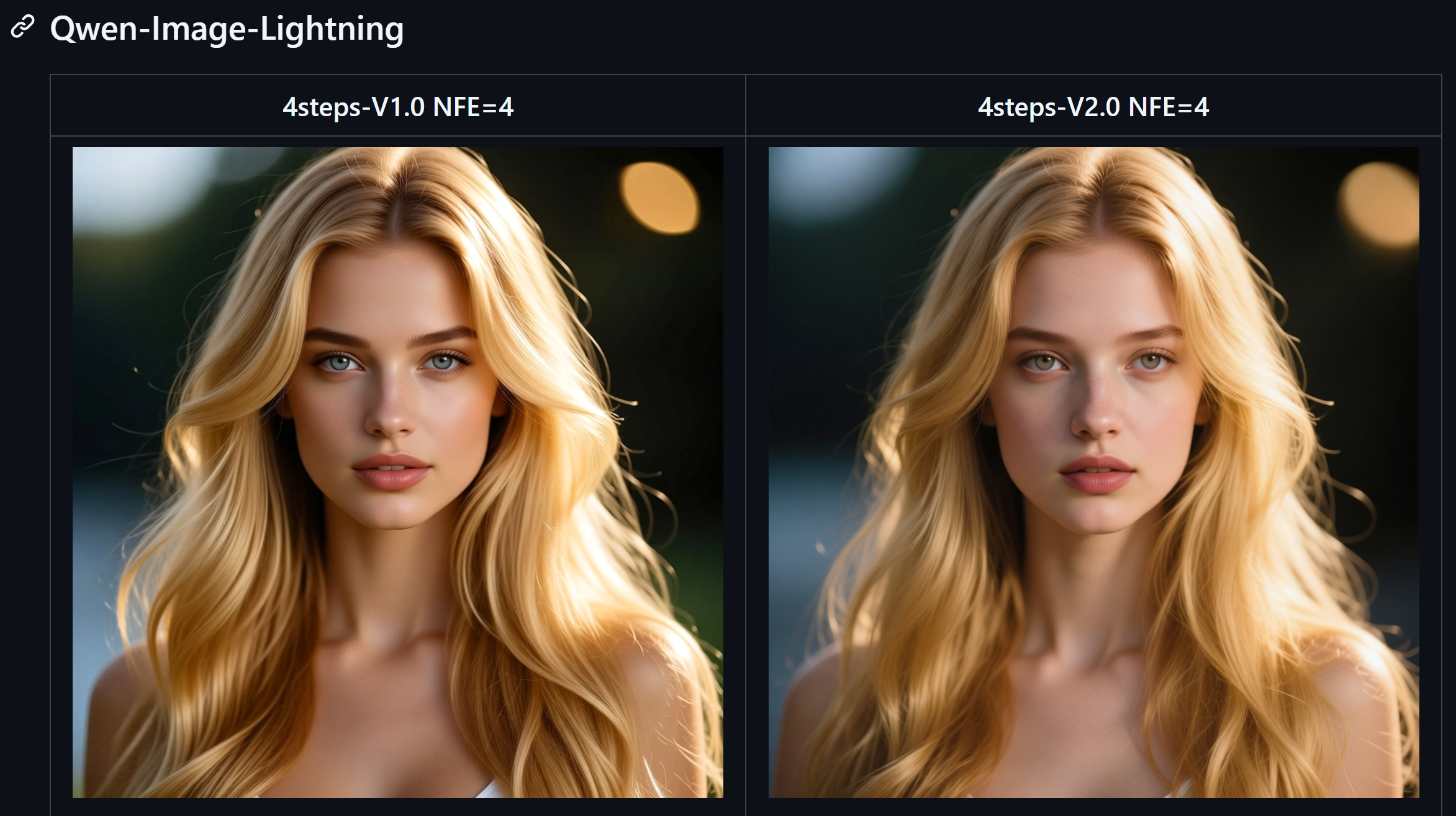The height and width of the screenshot is (816, 1456).
Task: Click the anchor link icon beside Qwen-Image-Lightning
Action: point(23,27)
